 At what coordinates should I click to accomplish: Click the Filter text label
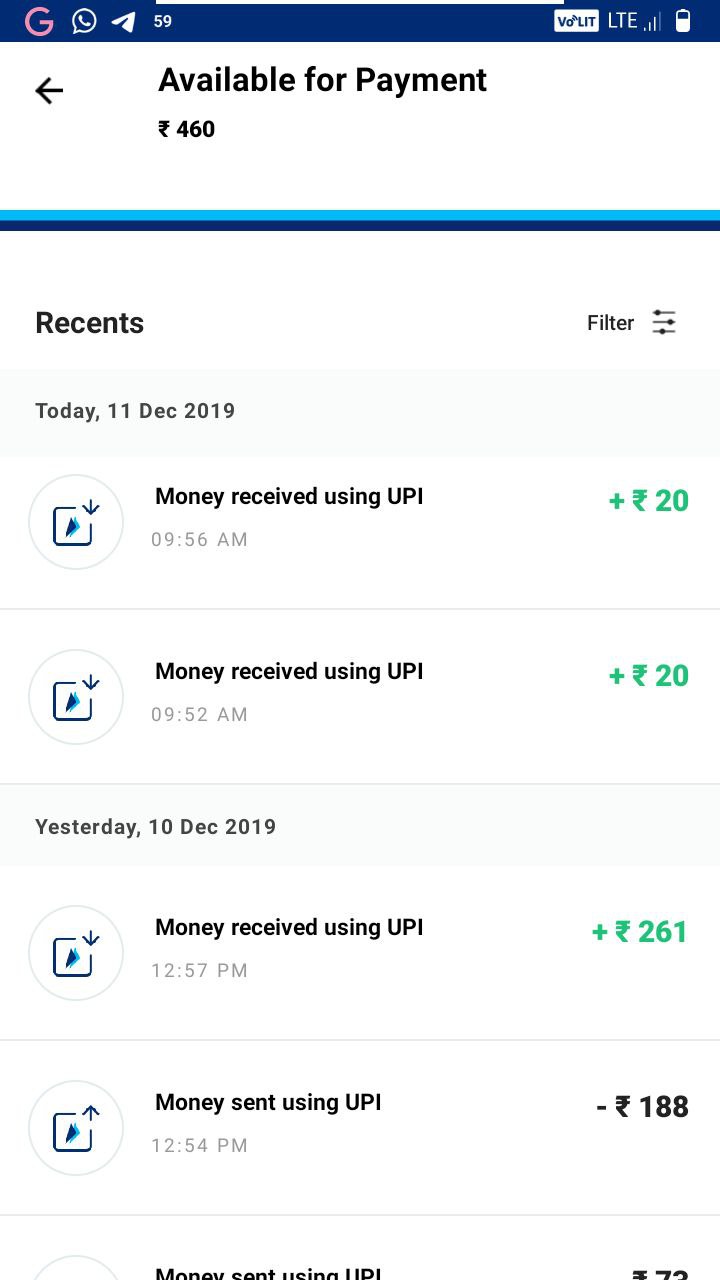pyautogui.click(x=610, y=323)
